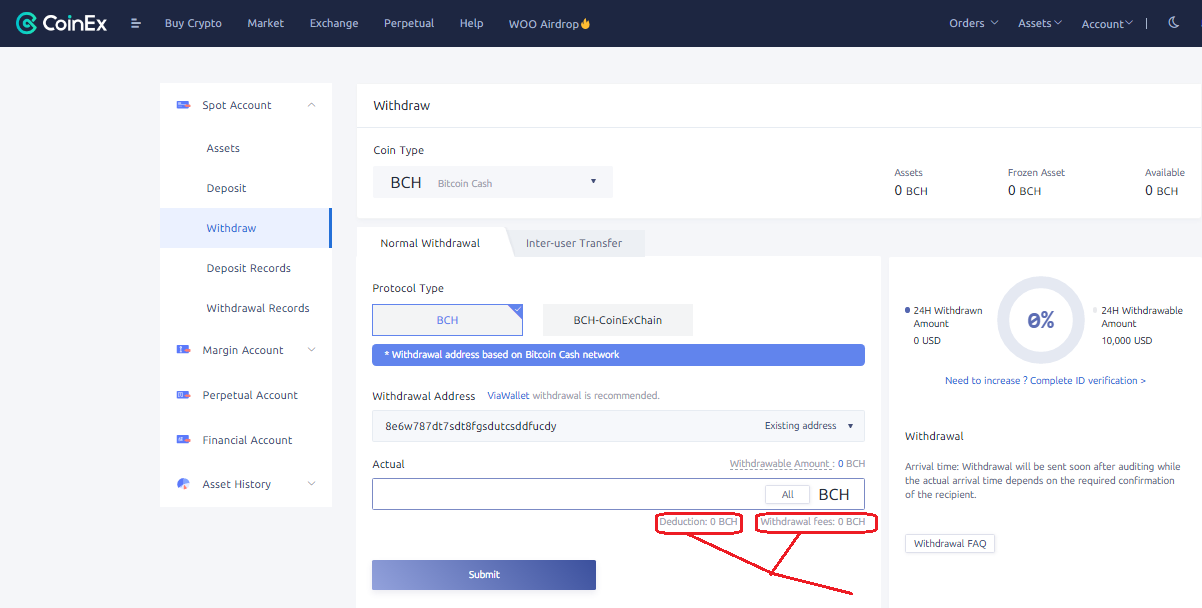Click the 10,000 USD limit value

point(1127,341)
